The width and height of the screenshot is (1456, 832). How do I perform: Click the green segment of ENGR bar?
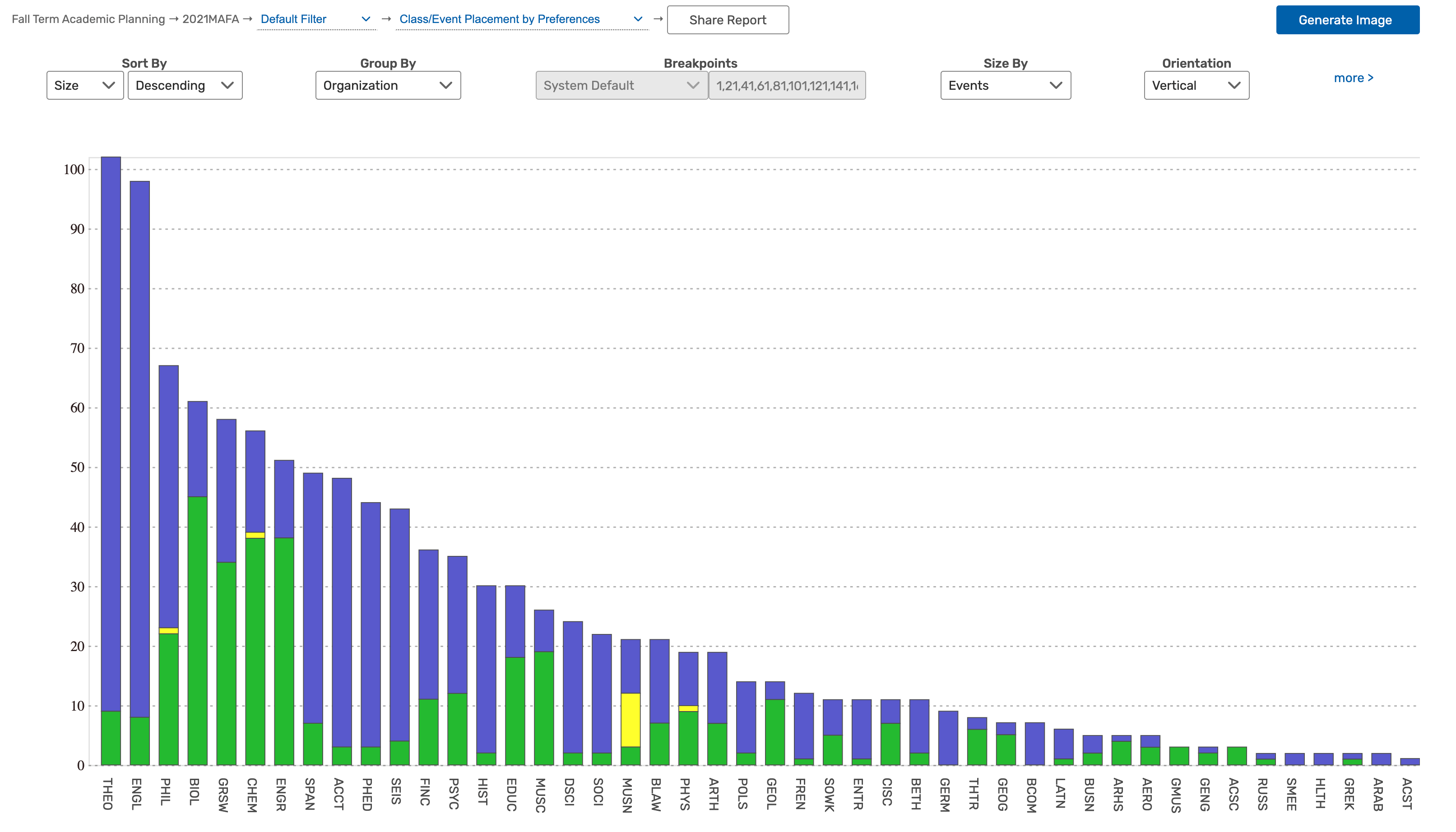click(284, 652)
